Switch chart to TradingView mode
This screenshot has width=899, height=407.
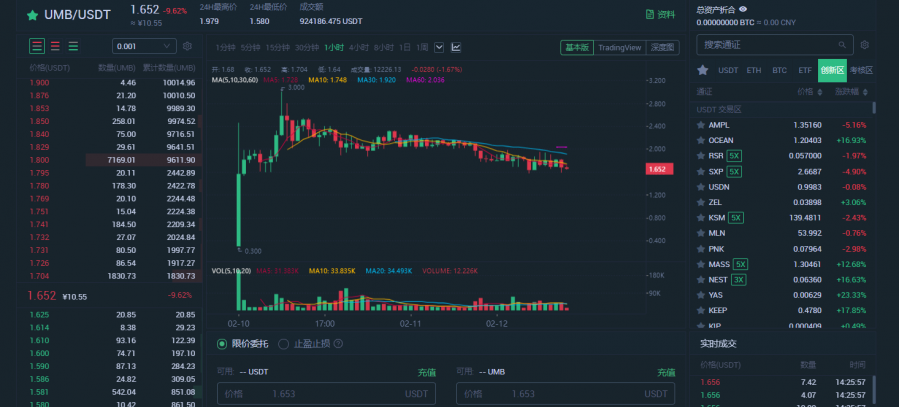[620, 48]
